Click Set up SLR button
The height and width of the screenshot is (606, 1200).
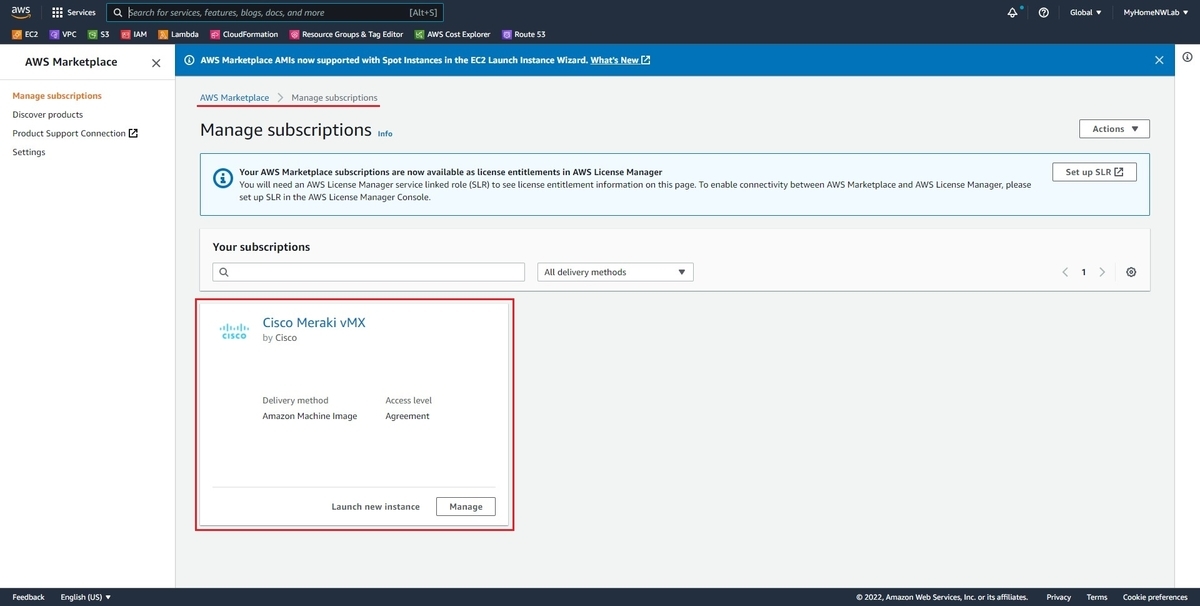click(x=1094, y=172)
